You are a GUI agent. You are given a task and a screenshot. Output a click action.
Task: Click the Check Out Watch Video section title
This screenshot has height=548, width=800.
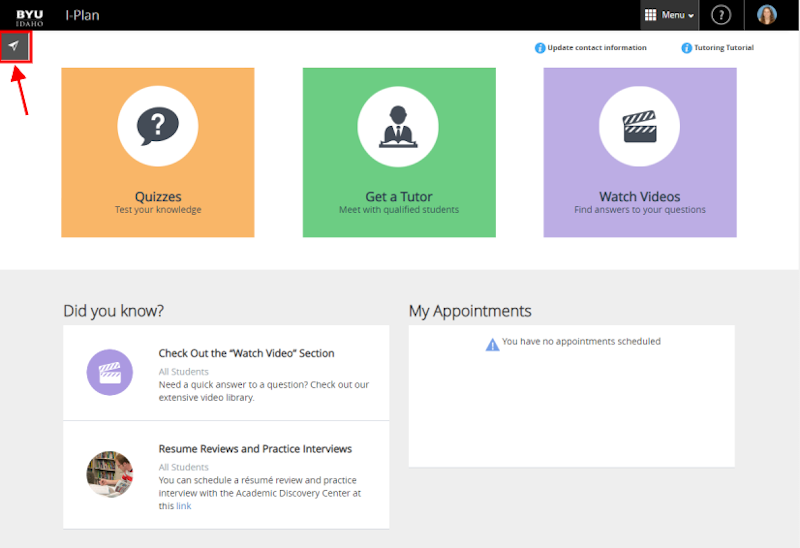pyautogui.click(x=246, y=353)
